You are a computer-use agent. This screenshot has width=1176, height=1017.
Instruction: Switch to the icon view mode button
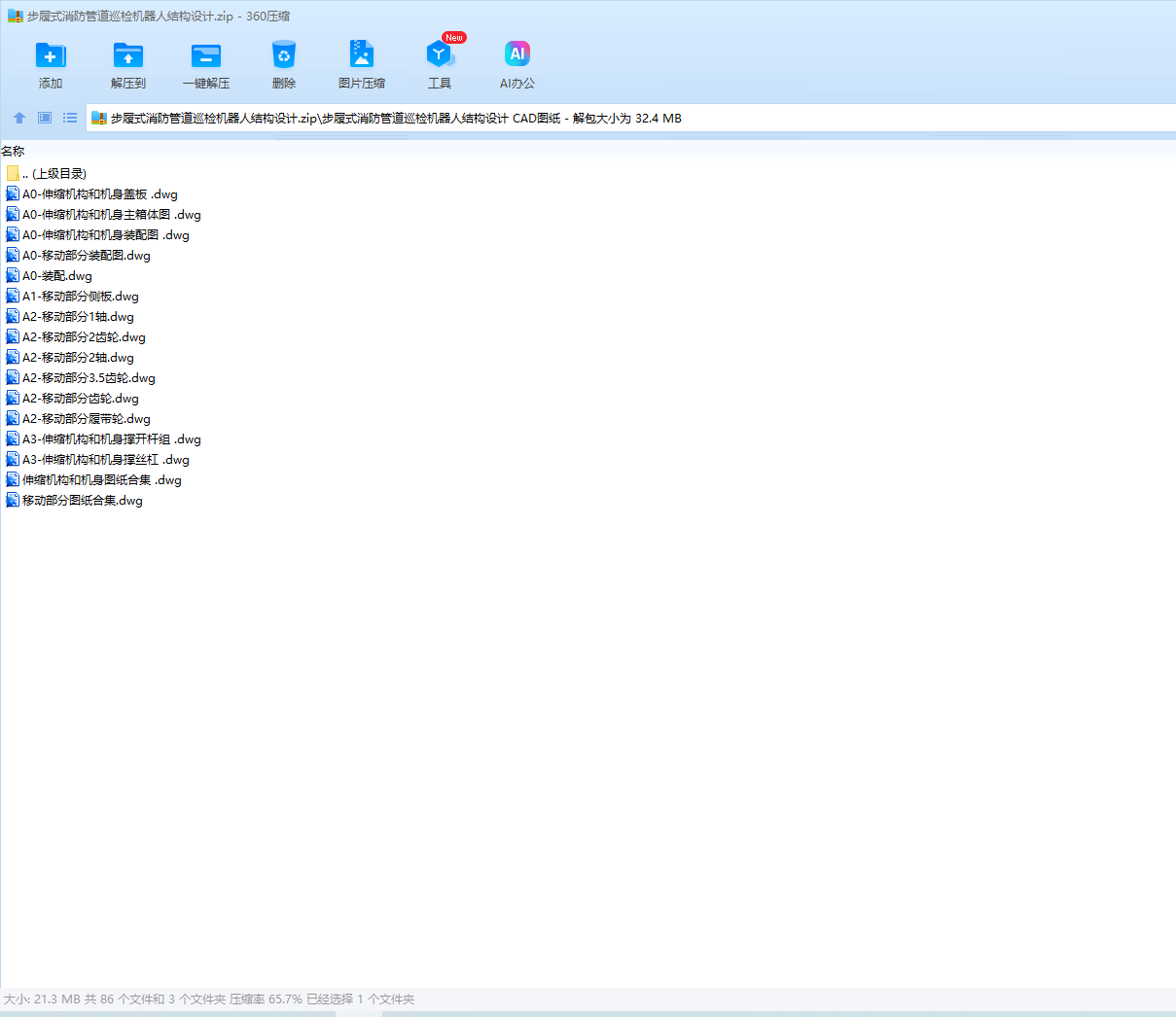(45, 118)
